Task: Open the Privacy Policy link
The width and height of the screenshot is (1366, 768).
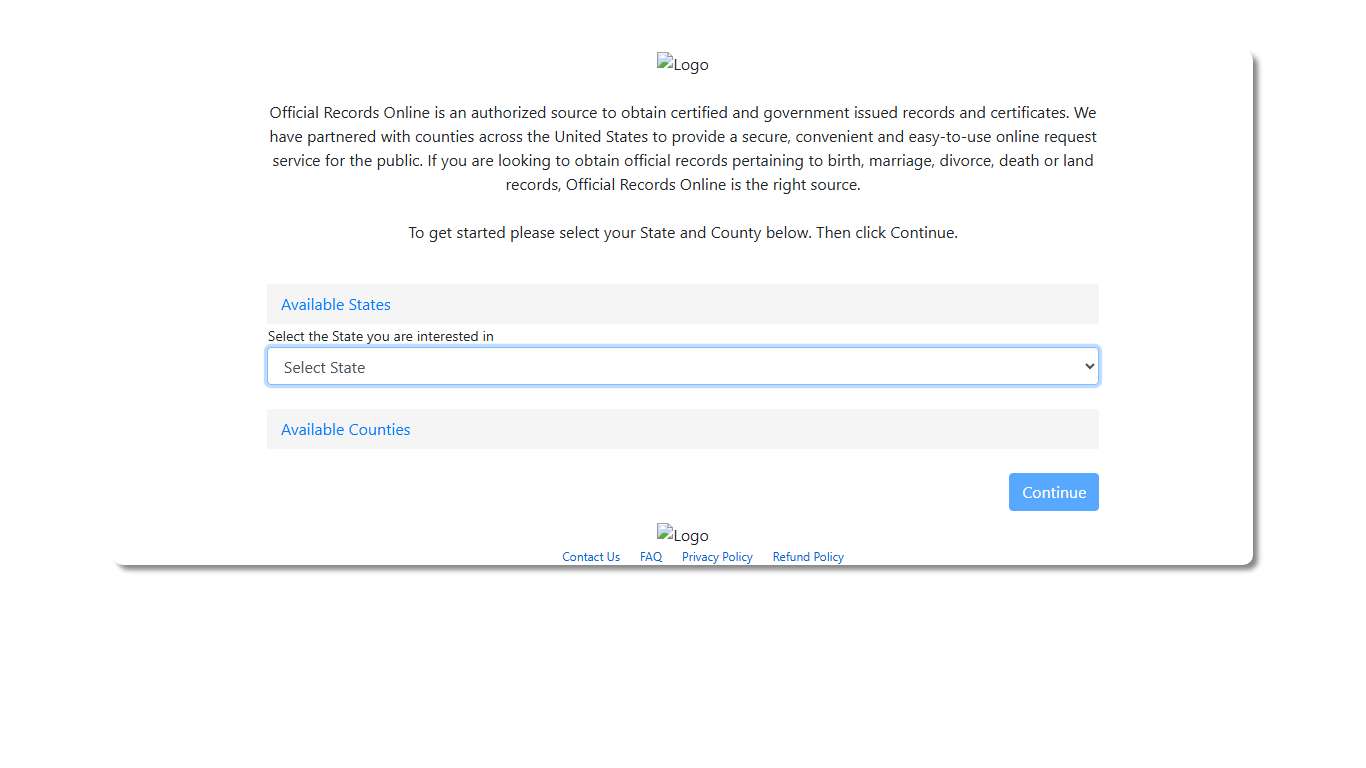Action: pyautogui.click(x=717, y=557)
